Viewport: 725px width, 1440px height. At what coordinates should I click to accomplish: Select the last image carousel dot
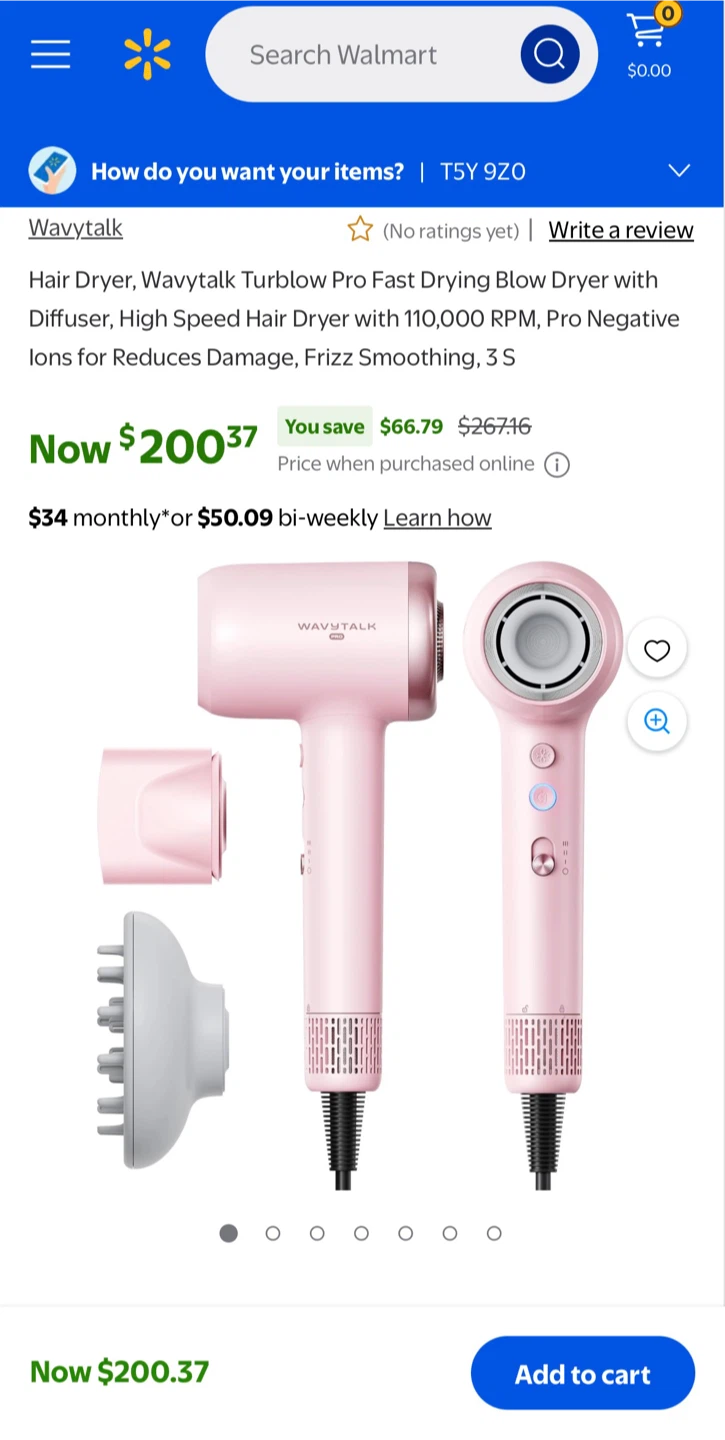click(494, 1233)
